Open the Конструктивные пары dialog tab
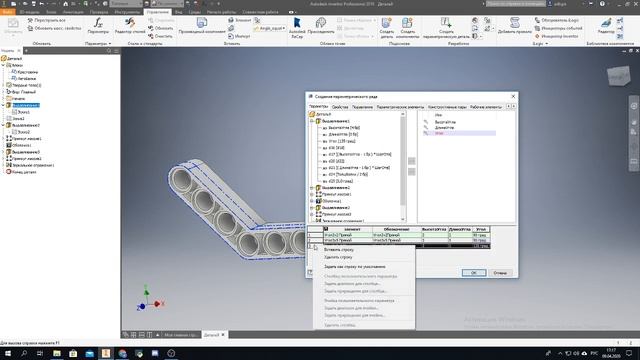 click(447, 107)
